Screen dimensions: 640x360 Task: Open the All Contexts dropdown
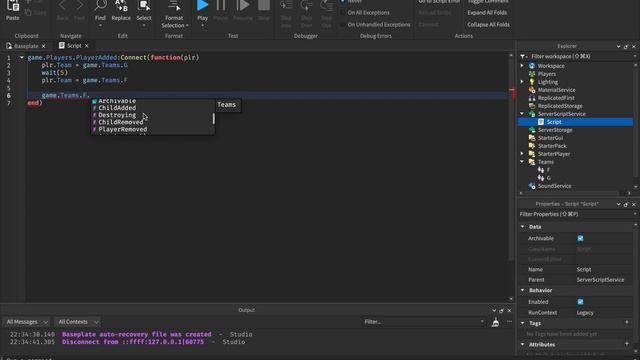point(78,322)
